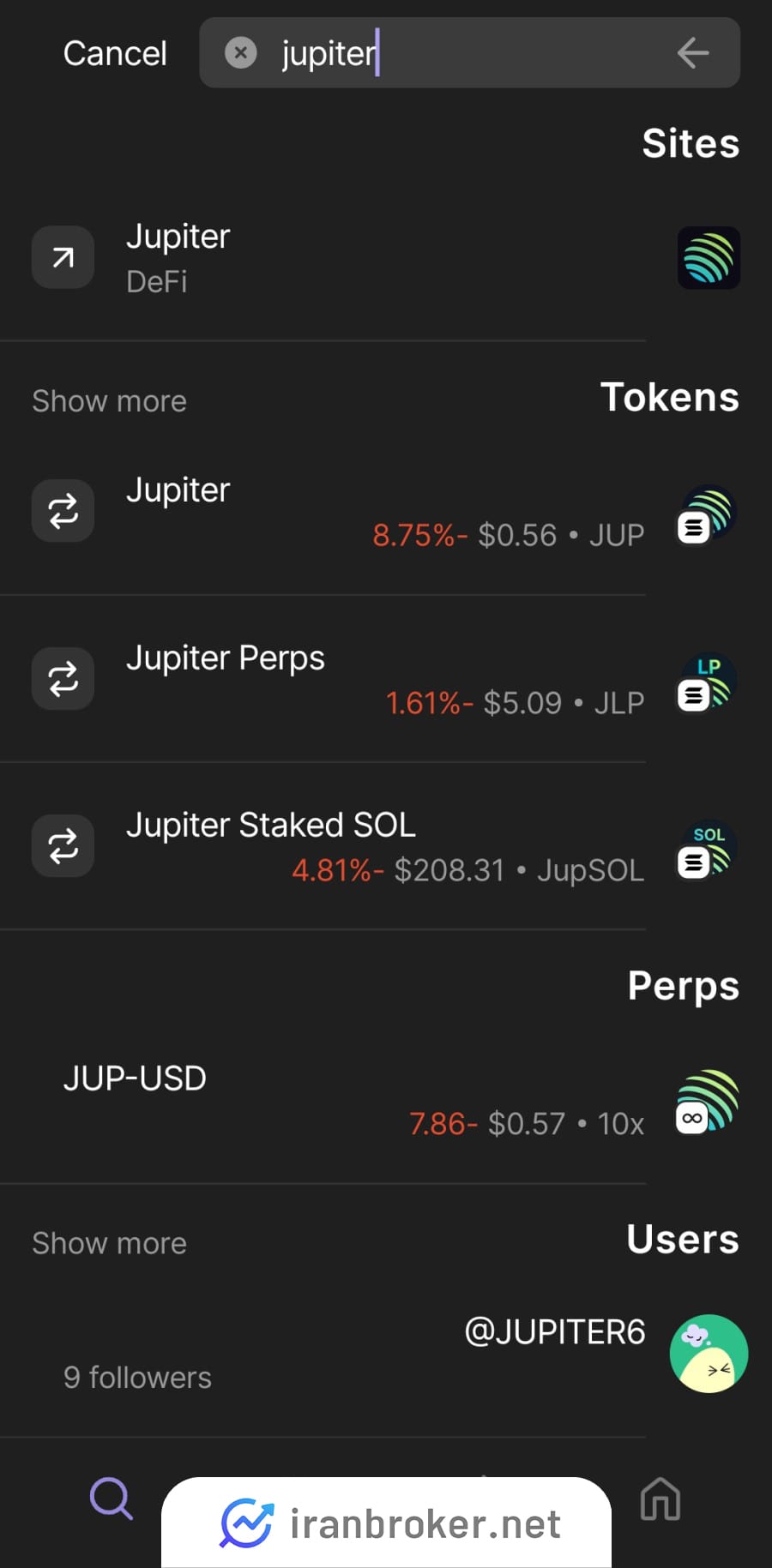This screenshot has height=1568, width=772.
Task: Tap the Jupiter DeFi site logo
Action: [x=709, y=257]
